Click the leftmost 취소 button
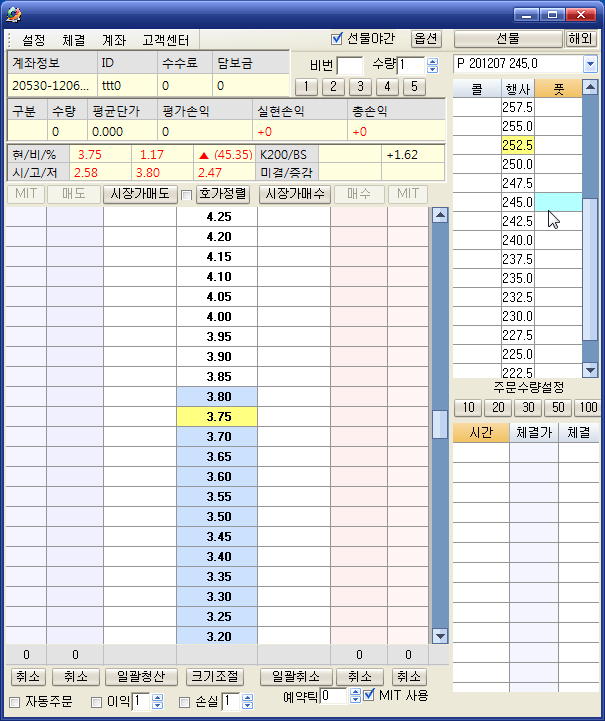 (28, 677)
